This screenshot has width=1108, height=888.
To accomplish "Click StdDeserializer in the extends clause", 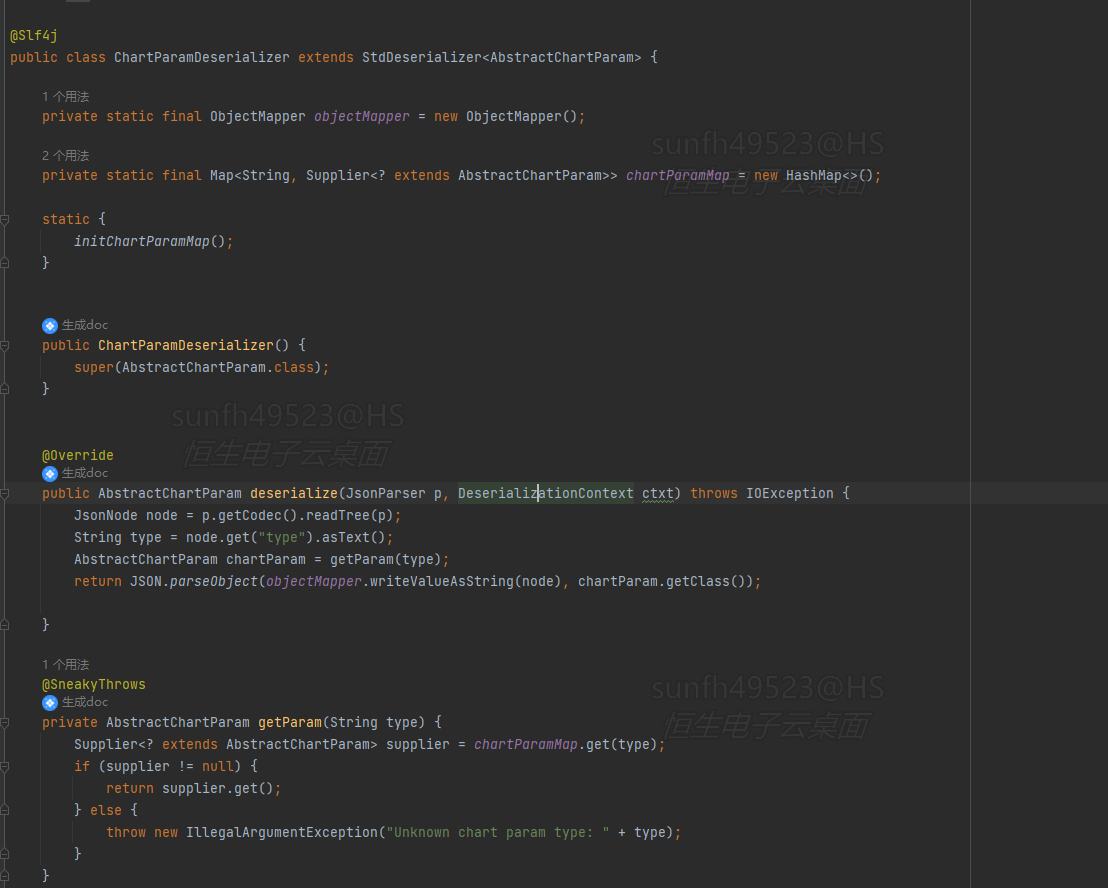I will pos(421,57).
